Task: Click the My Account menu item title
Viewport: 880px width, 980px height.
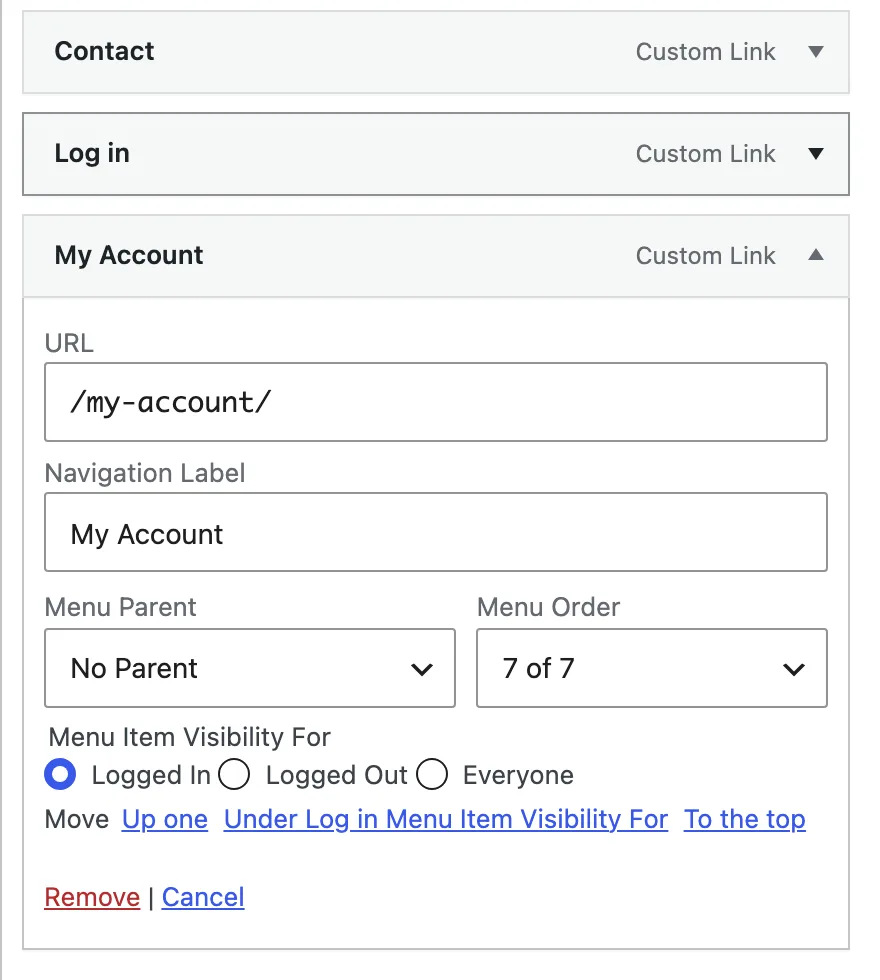Action: pyautogui.click(x=129, y=255)
